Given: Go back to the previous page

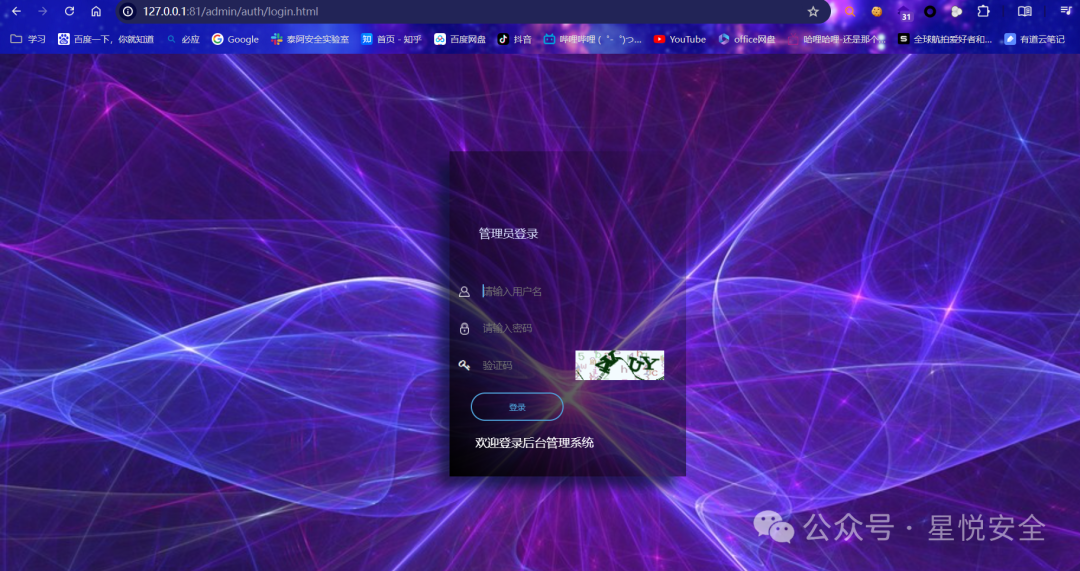Looking at the screenshot, I should 17,11.
